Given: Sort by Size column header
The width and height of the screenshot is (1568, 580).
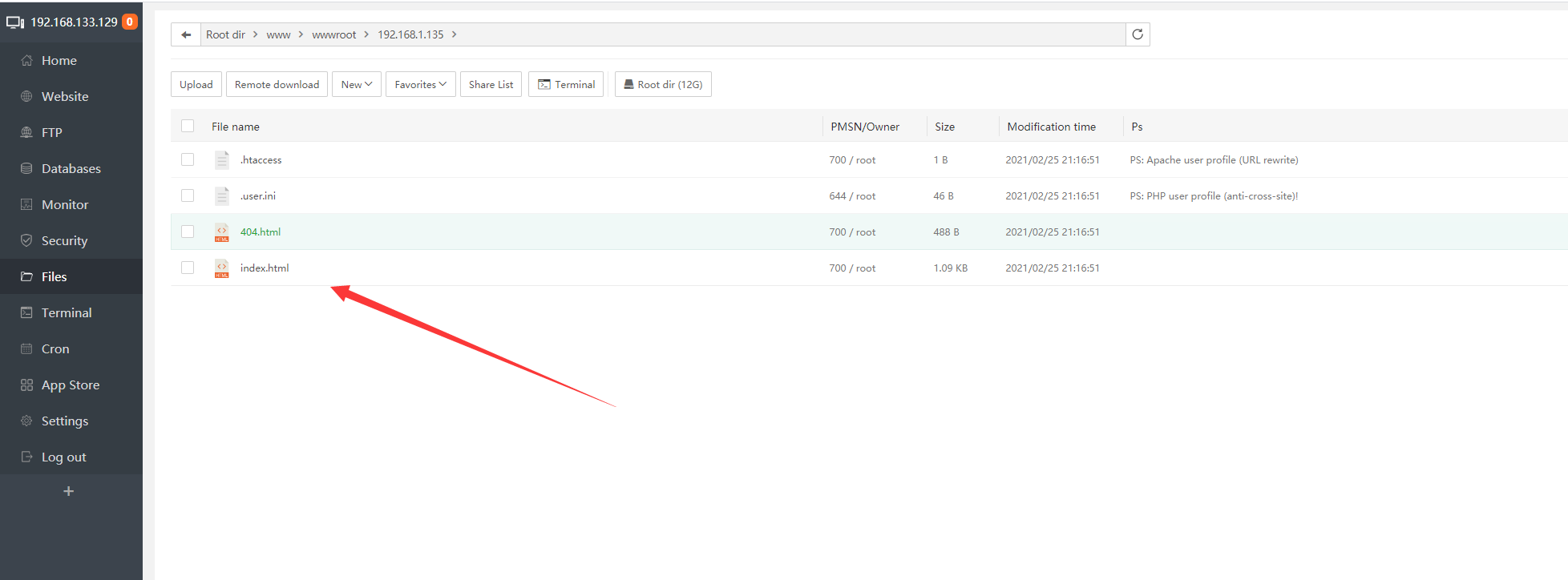Looking at the screenshot, I should click(945, 127).
